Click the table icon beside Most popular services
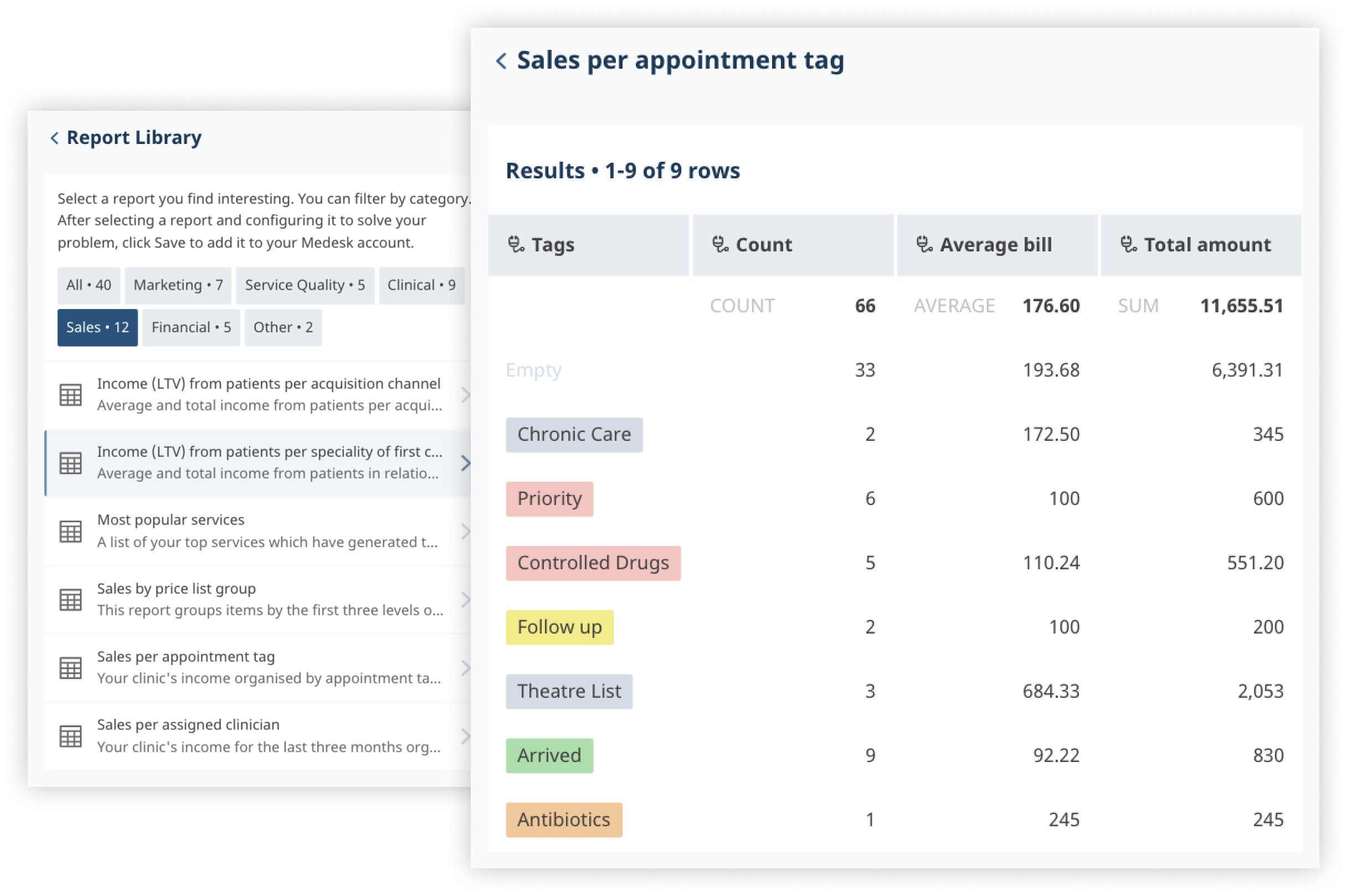1347x896 pixels. (70, 532)
